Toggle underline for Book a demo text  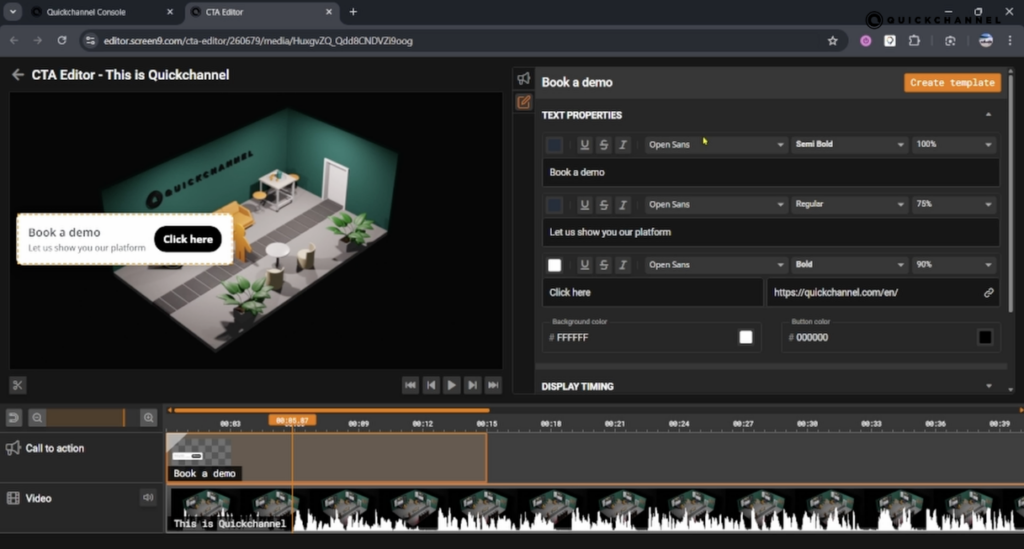584,144
